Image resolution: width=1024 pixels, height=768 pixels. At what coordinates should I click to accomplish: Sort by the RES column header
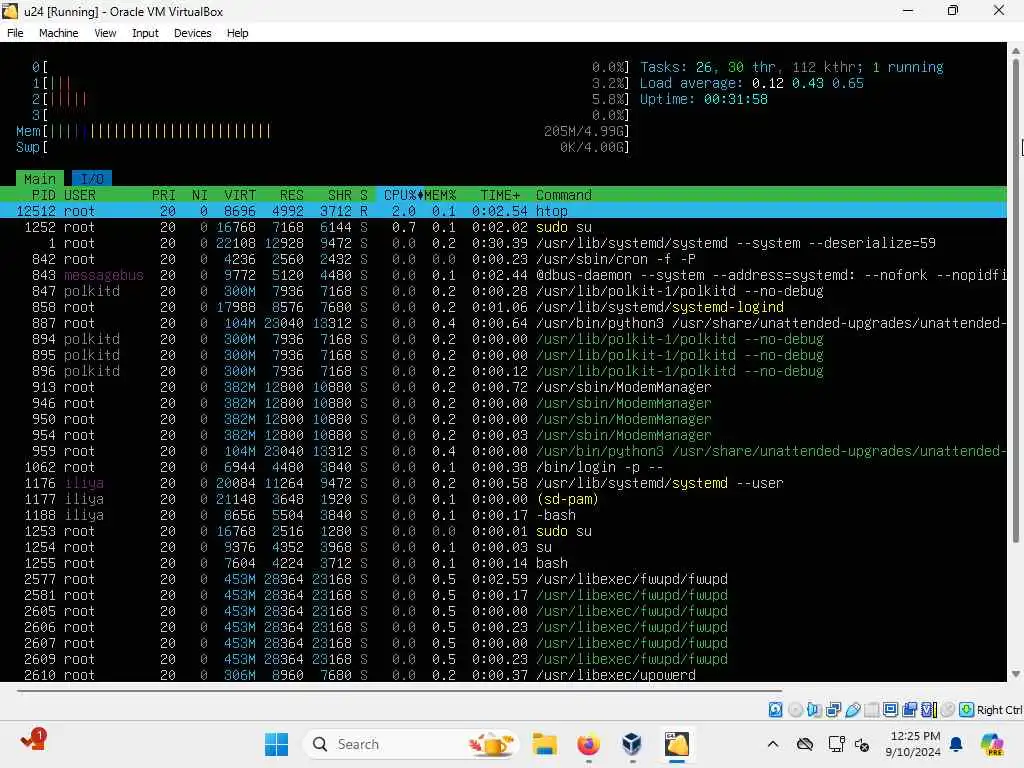pos(291,195)
